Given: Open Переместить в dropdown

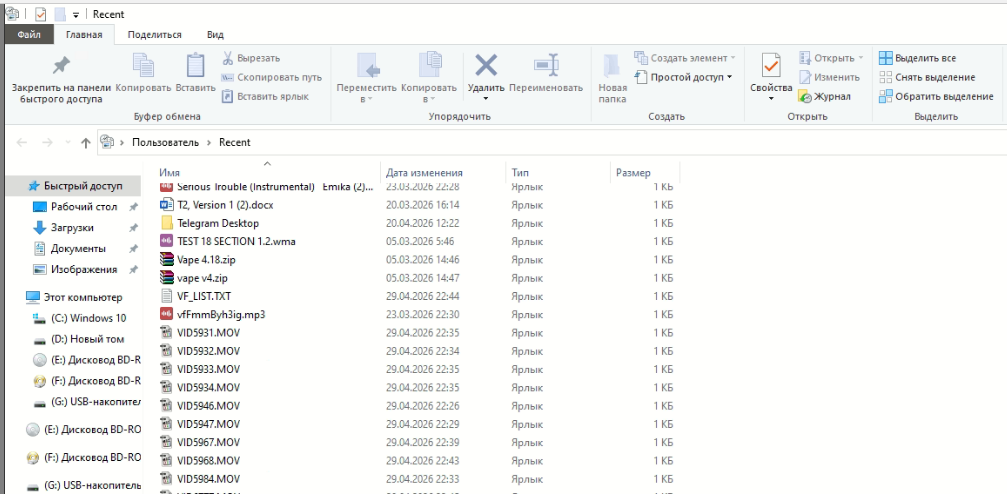Looking at the screenshot, I should (367, 78).
